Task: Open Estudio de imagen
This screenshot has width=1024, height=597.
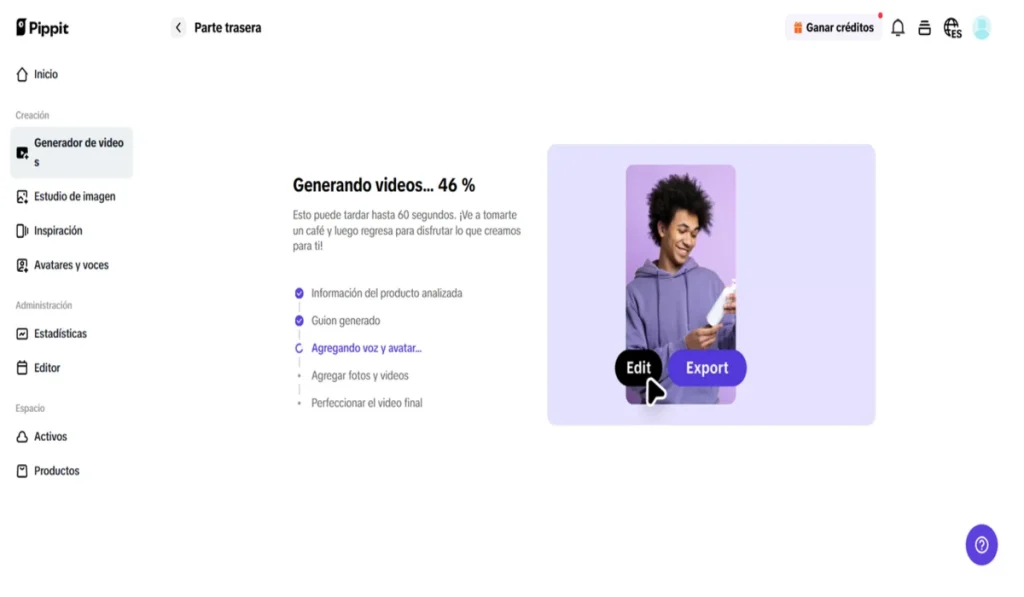Action: (66, 197)
